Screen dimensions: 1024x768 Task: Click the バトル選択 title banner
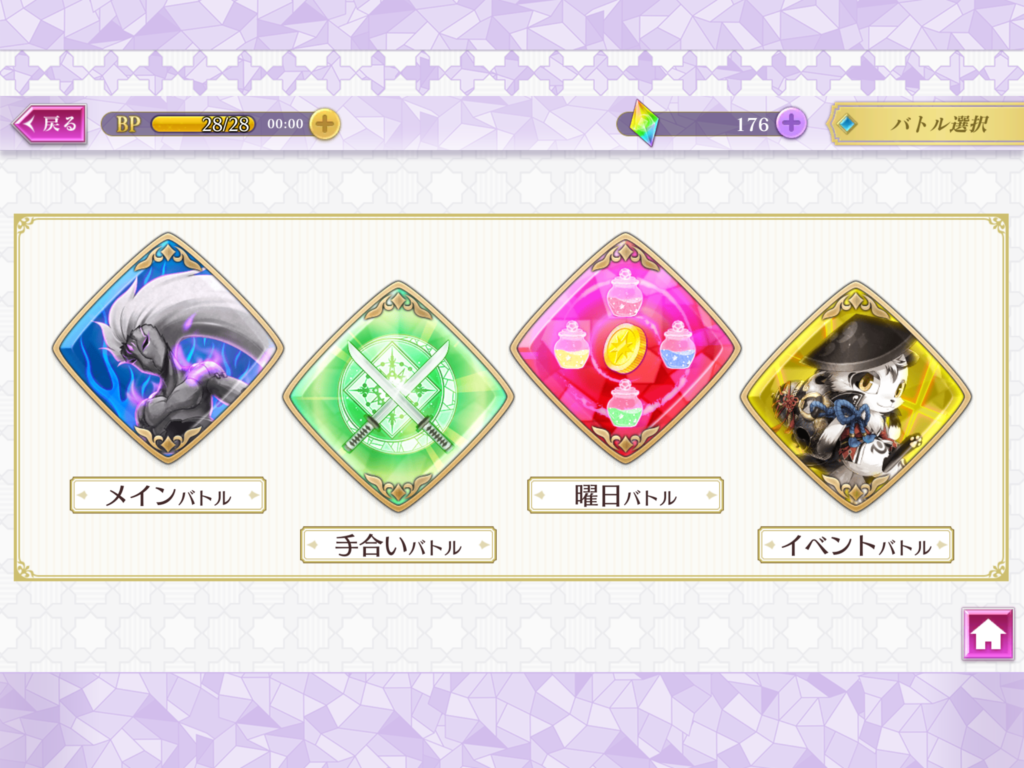(x=926, y=123)
